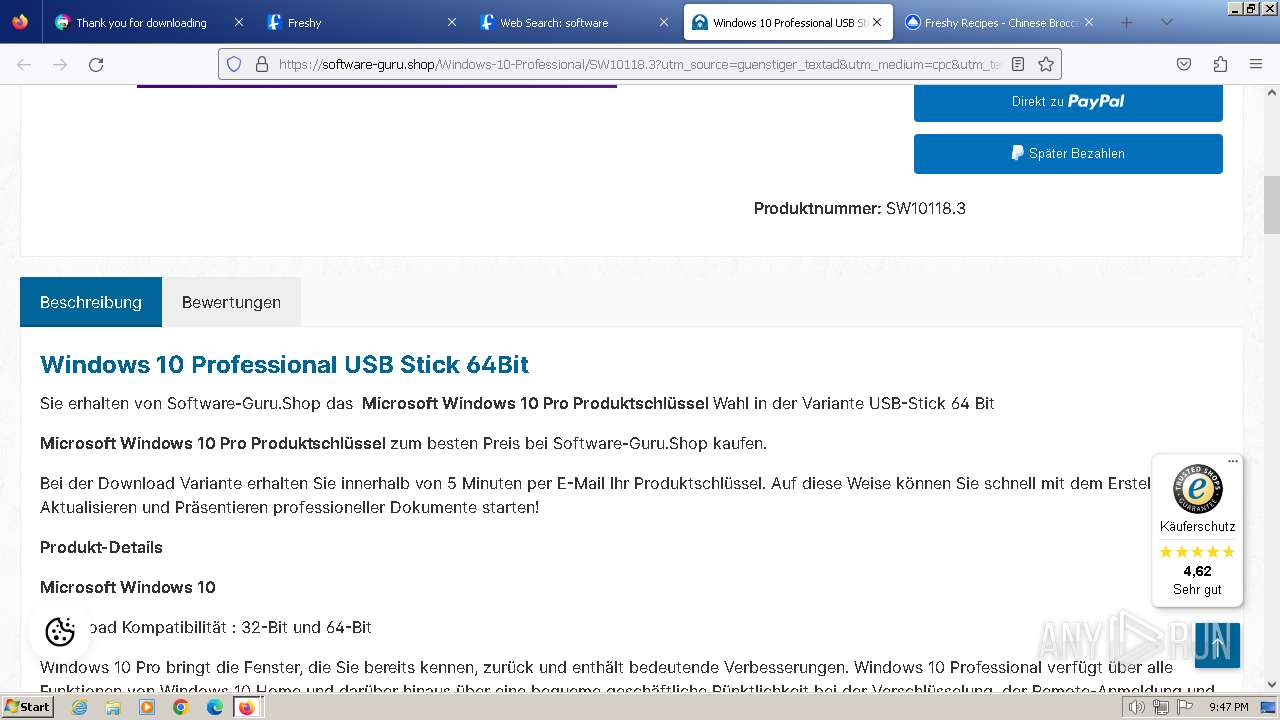Choose 'Später Bezahlen' button
The width and height of the screenshot is (1280, 720).
pos(1068,154)
